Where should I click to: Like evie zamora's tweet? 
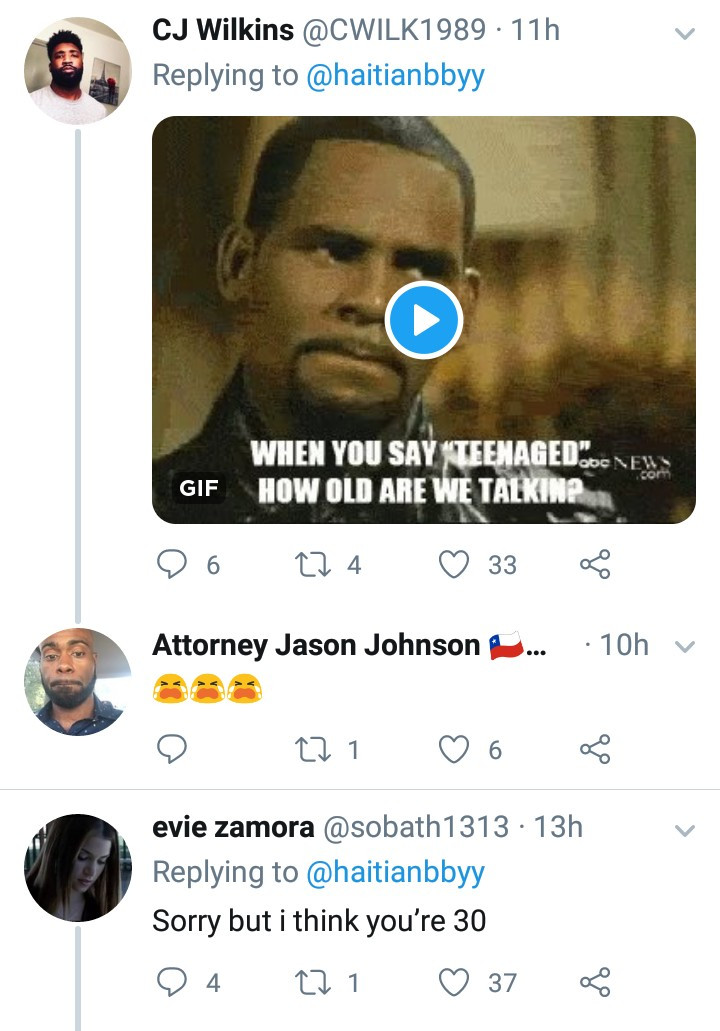pyautogui.click(x=456, y=982)
